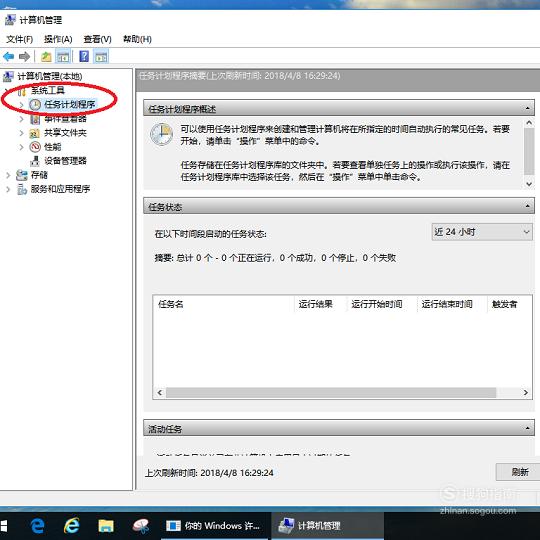Click the 刷新 button
Screen dimensions: 540x540
pyautogui.click(x=519, y=472)
